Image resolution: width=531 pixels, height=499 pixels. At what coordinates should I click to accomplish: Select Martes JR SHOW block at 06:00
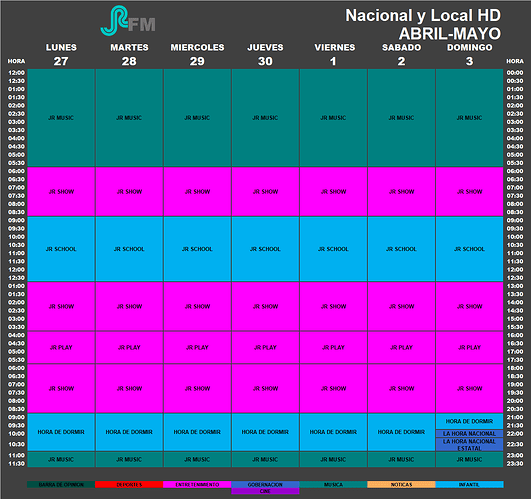click(129, 192)
